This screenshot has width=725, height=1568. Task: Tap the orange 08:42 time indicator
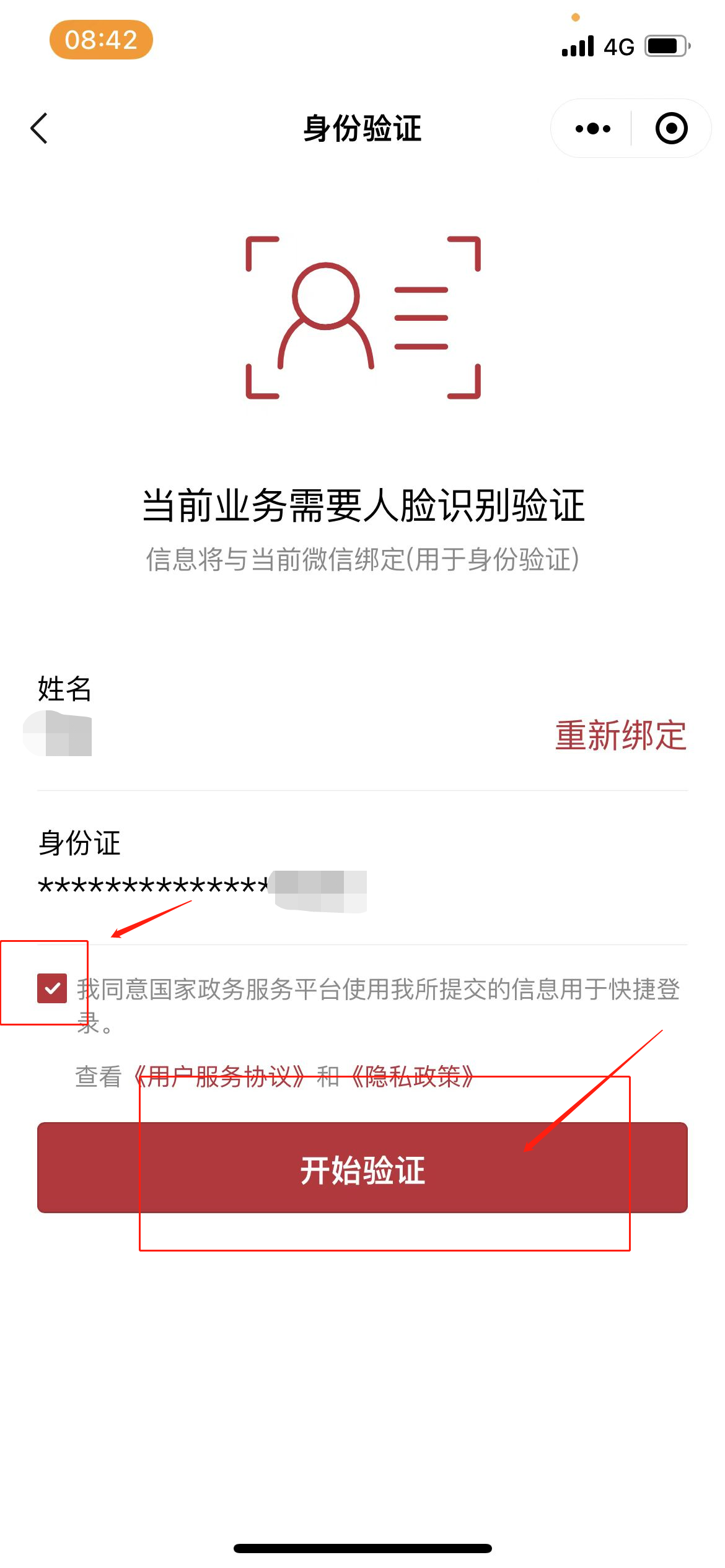[x=101, y=40]
